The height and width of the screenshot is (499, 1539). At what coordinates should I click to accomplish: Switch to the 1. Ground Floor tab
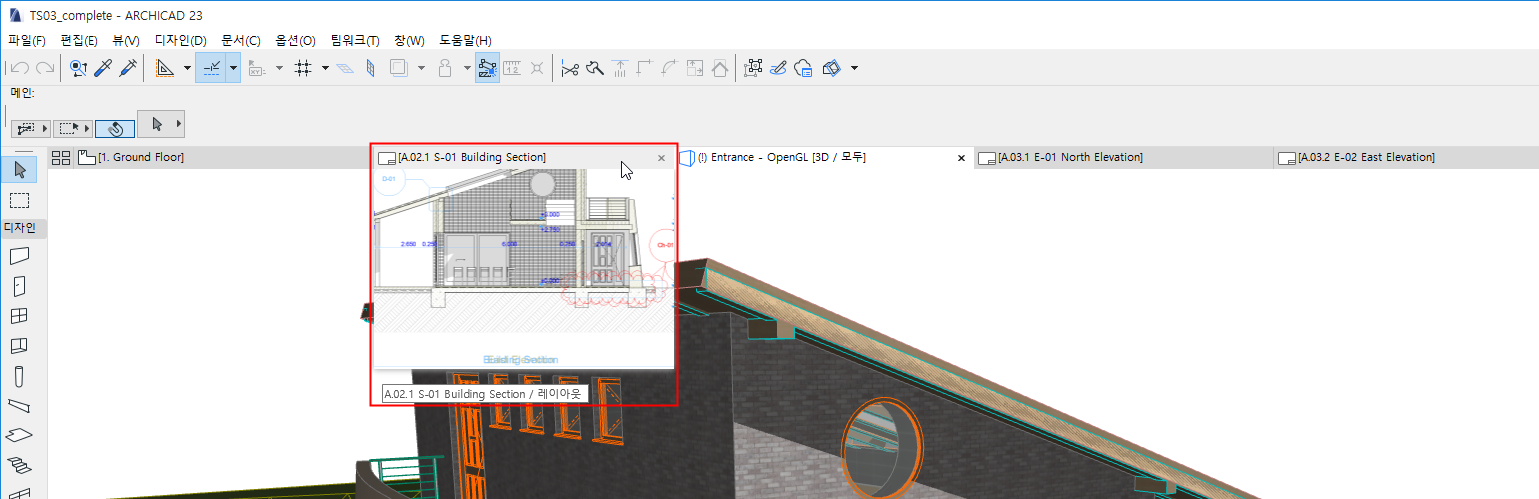click(x=140, y=158)
